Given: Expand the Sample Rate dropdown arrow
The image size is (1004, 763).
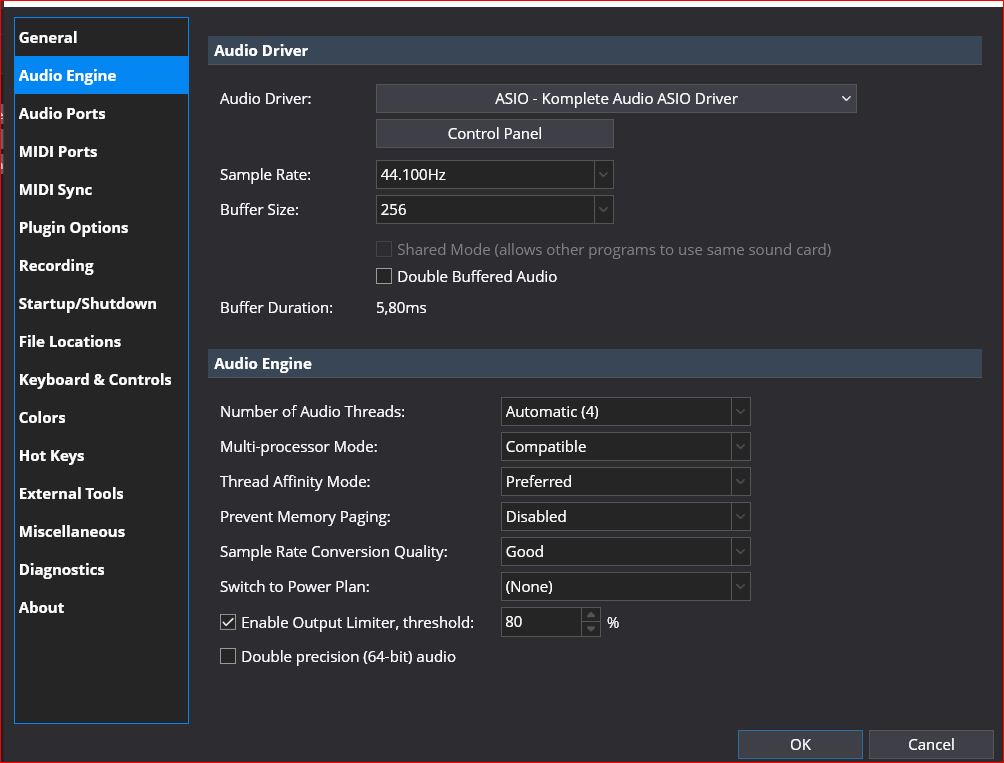Looking at the screenshot, I should pyautogui.click(x=603, y=175).
